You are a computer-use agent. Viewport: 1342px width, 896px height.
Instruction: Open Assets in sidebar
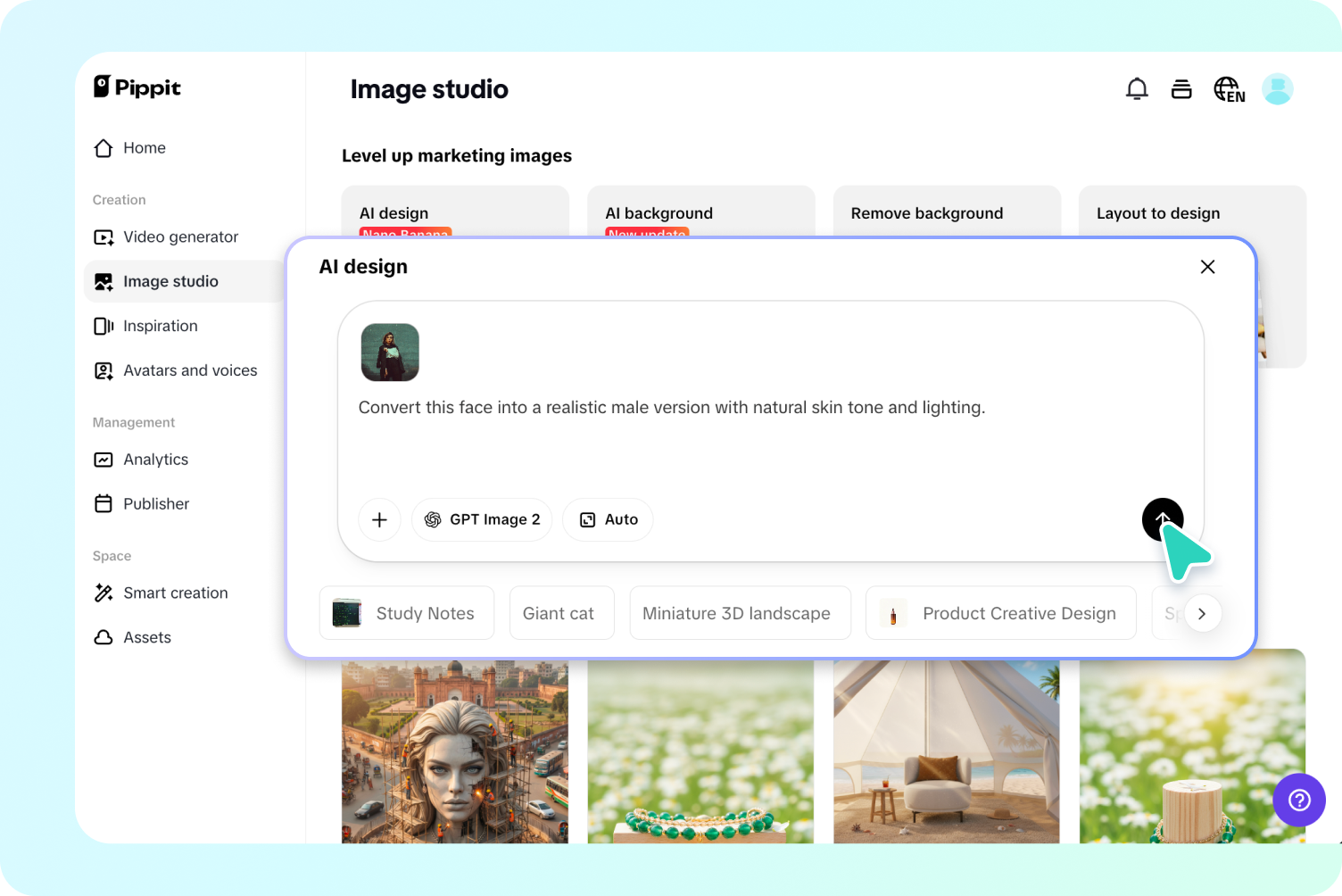click(x=147, y=638)
